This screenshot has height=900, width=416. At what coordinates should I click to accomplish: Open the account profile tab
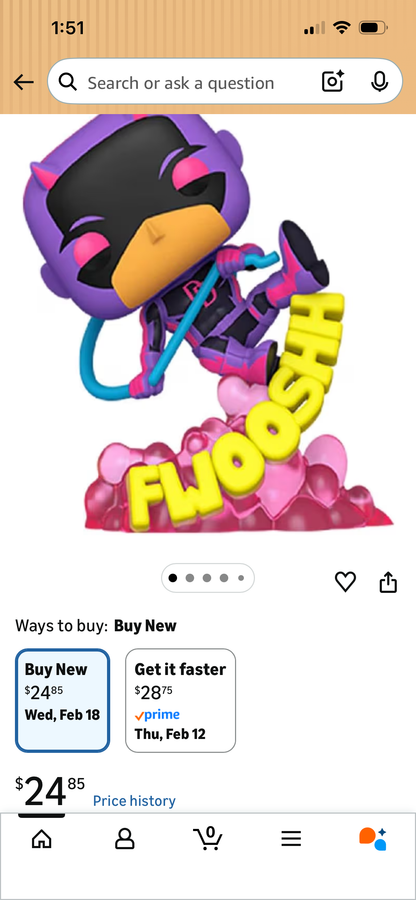(x=125, y=839)
